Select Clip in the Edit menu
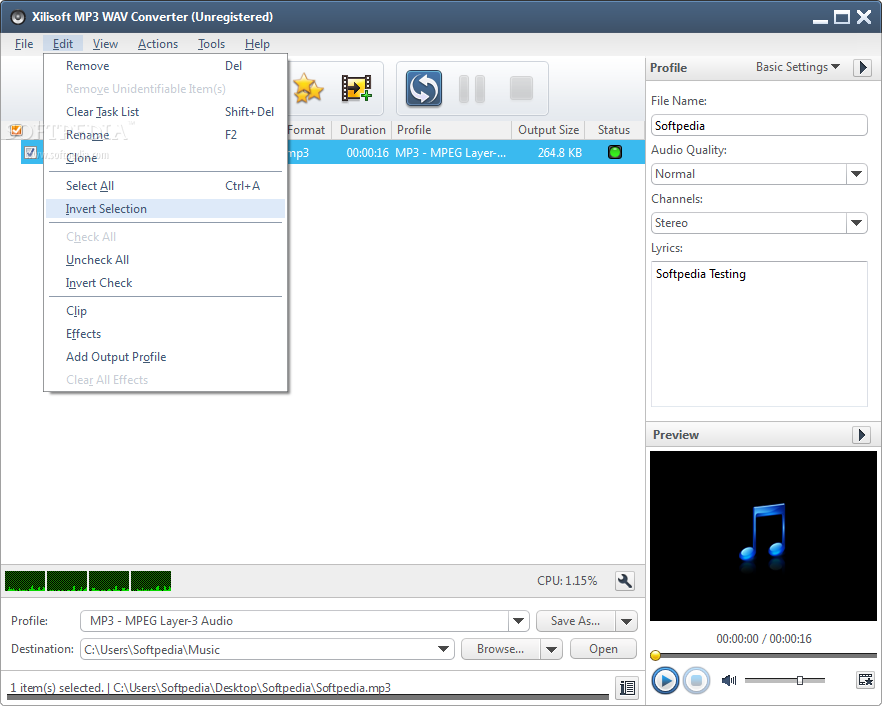The image size is (882, 706). click(165, 311)
